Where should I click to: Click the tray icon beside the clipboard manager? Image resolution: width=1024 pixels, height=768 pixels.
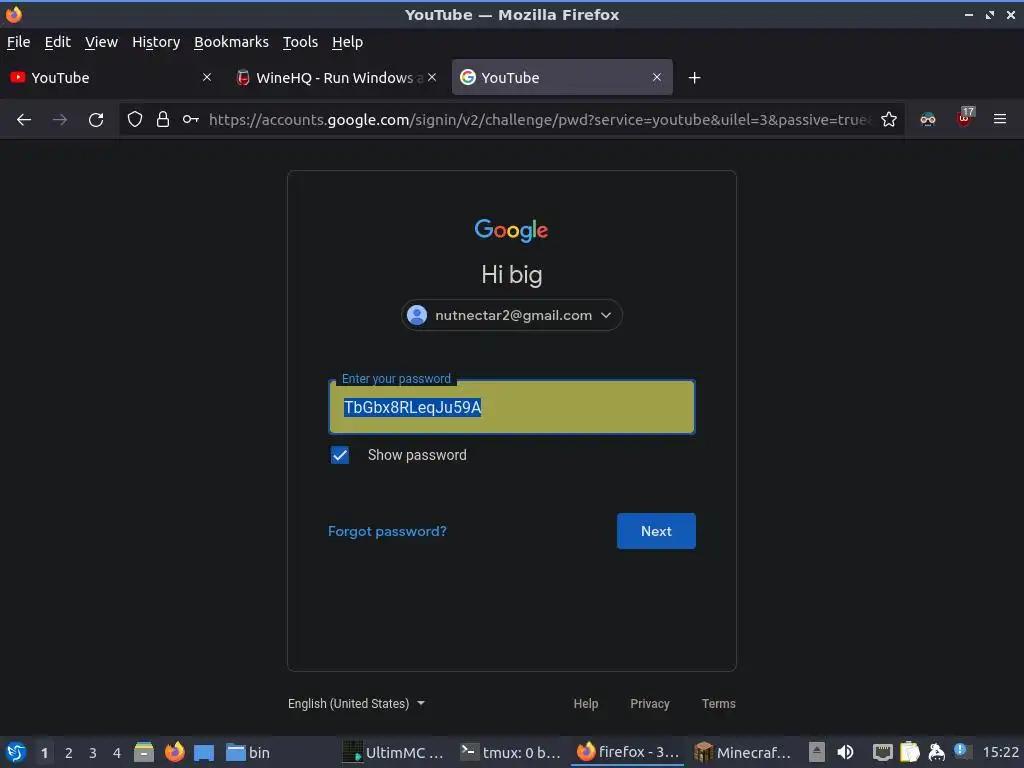pos(936,752)
